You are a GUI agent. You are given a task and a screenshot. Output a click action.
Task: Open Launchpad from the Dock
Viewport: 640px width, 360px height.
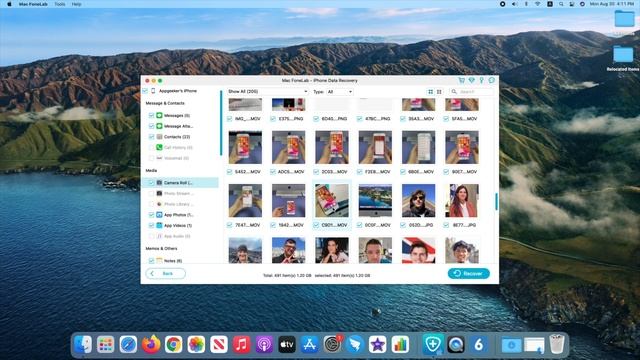pyautogui.click(x=106, y=345)
